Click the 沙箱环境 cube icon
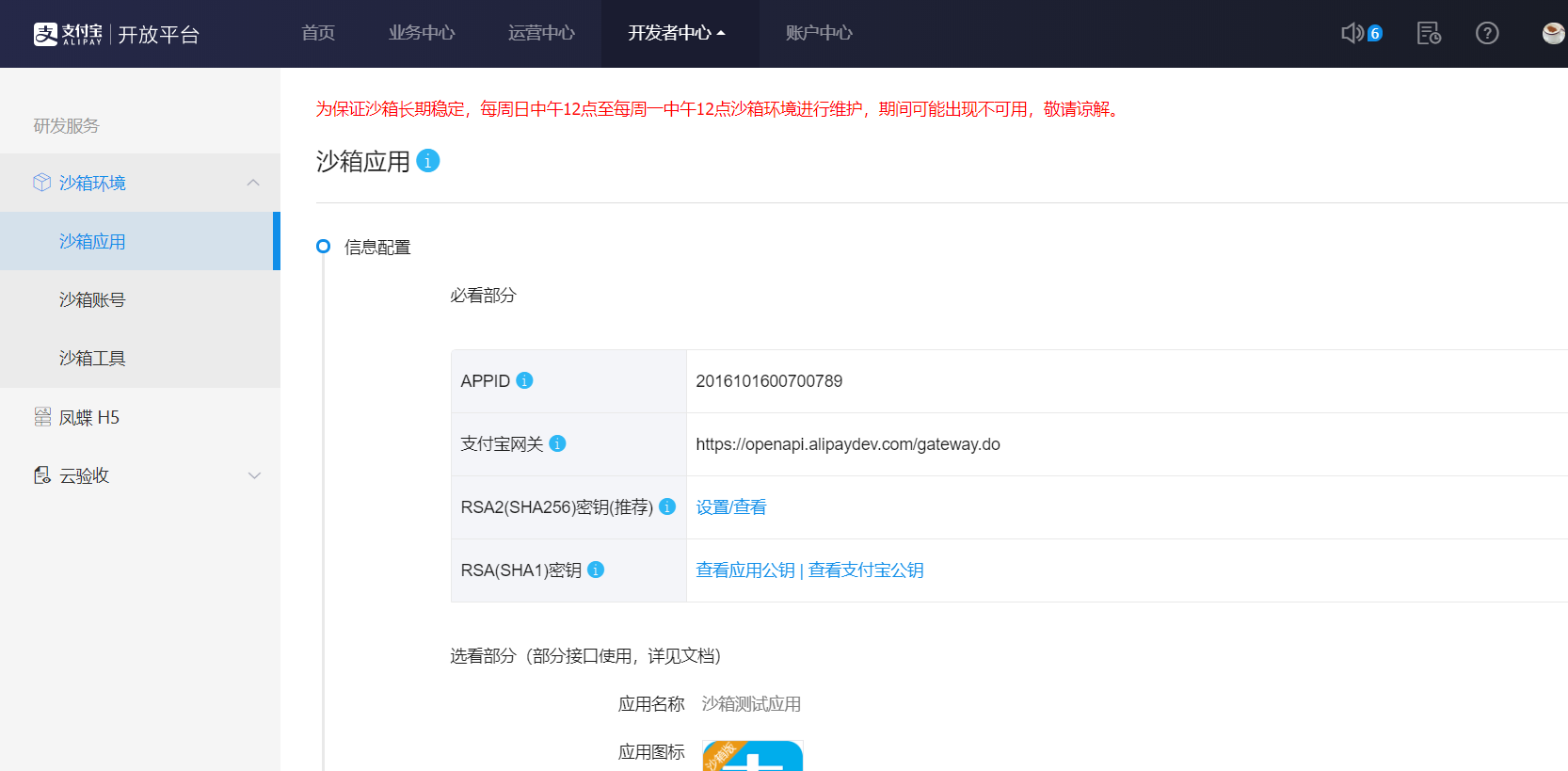This screenshot has height=771, width=1568. click(x=41, y=183)
